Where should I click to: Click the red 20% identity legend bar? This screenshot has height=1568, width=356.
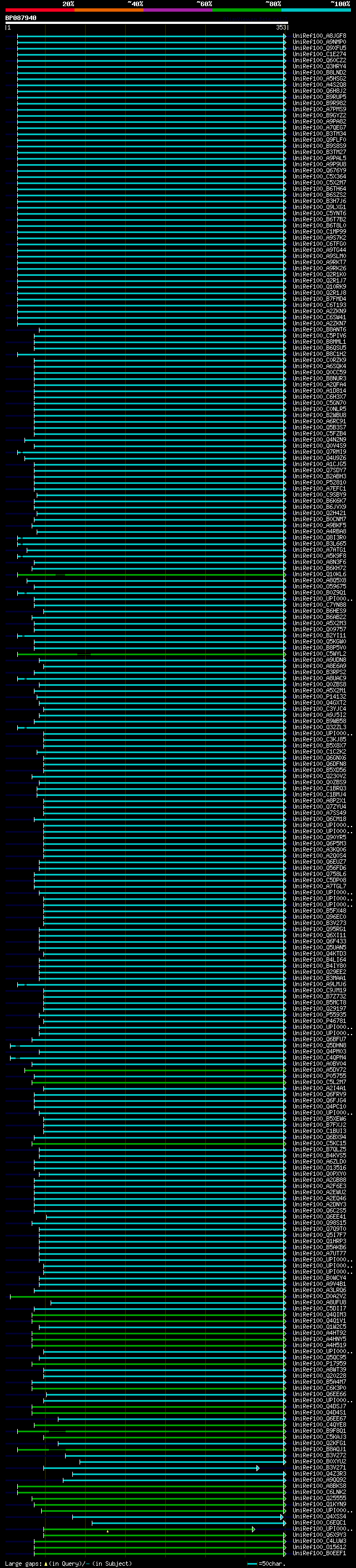[39, 11]
